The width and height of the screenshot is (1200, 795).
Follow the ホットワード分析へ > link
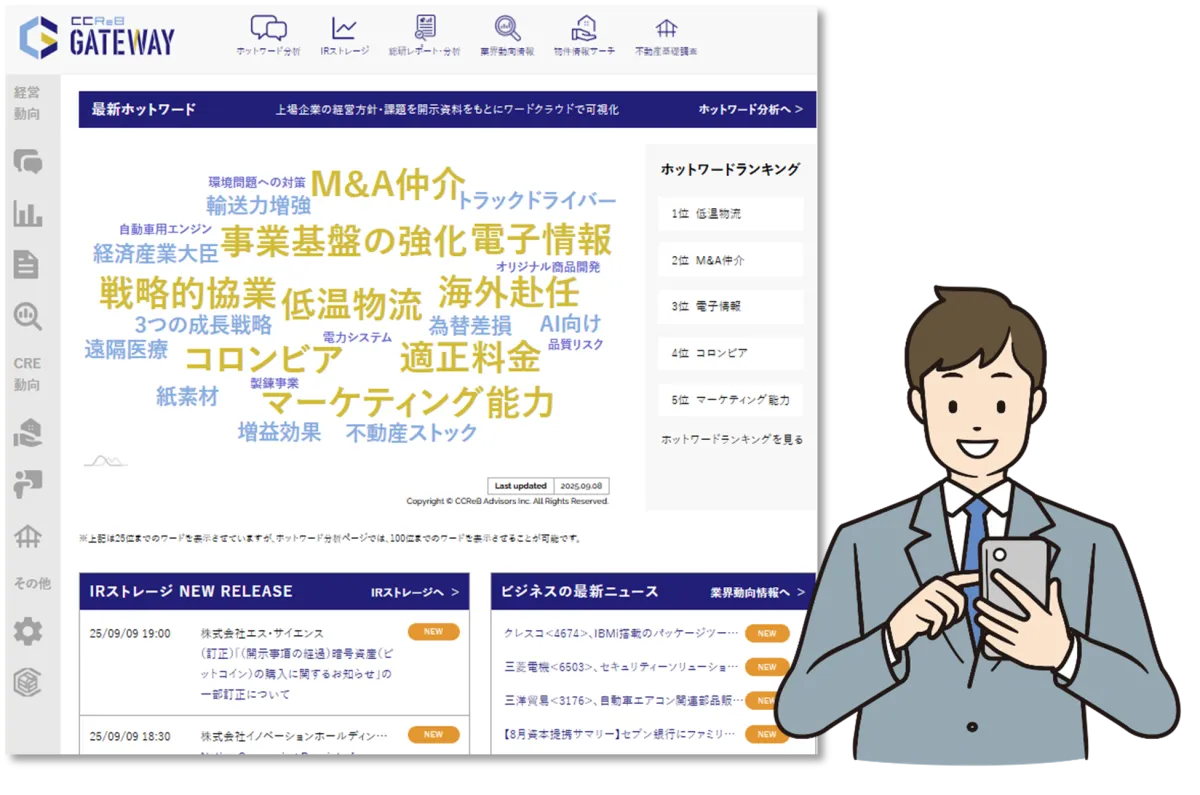[x=750, y=110]
